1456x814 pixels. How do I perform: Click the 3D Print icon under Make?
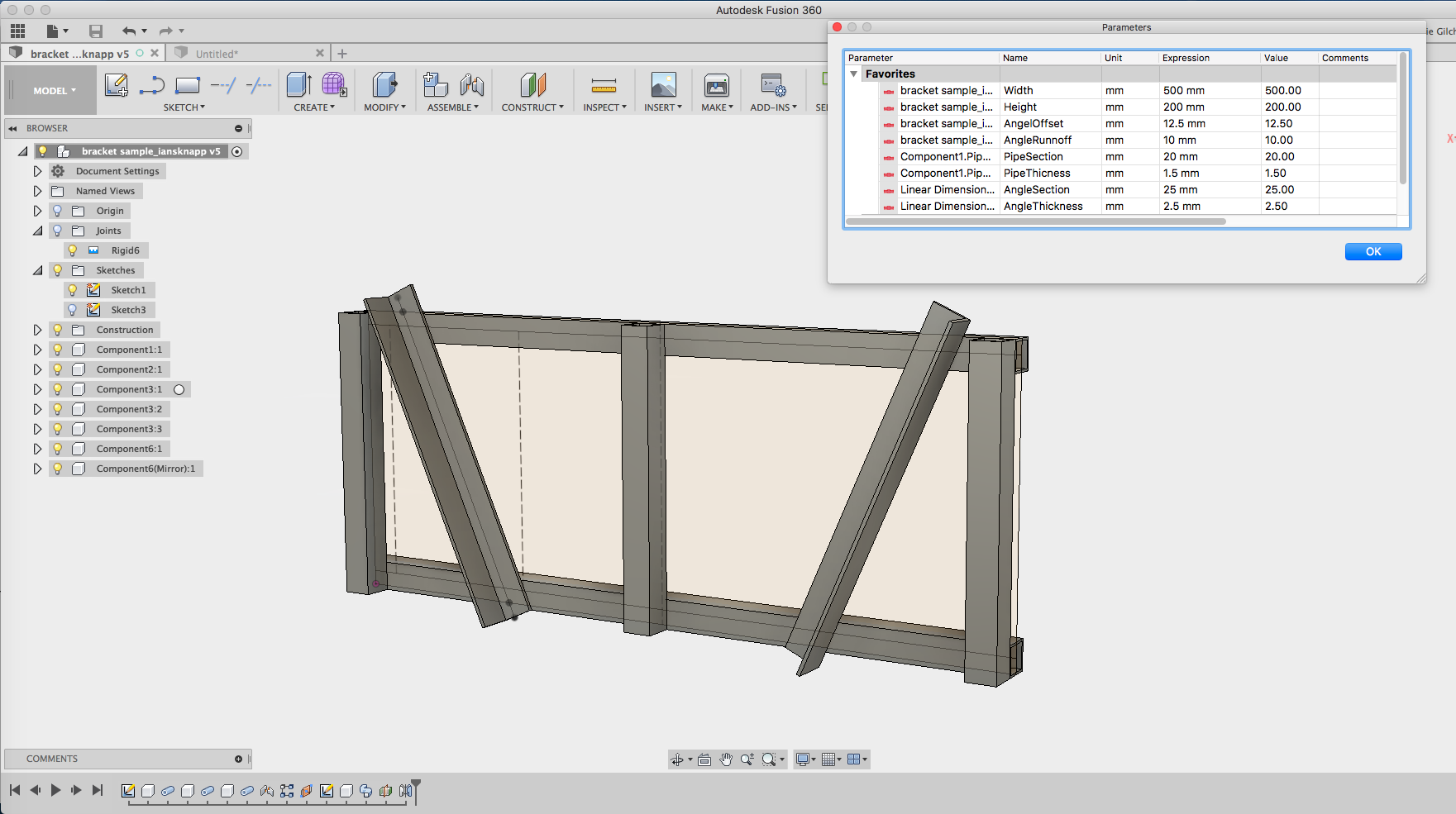pos(716,85)
